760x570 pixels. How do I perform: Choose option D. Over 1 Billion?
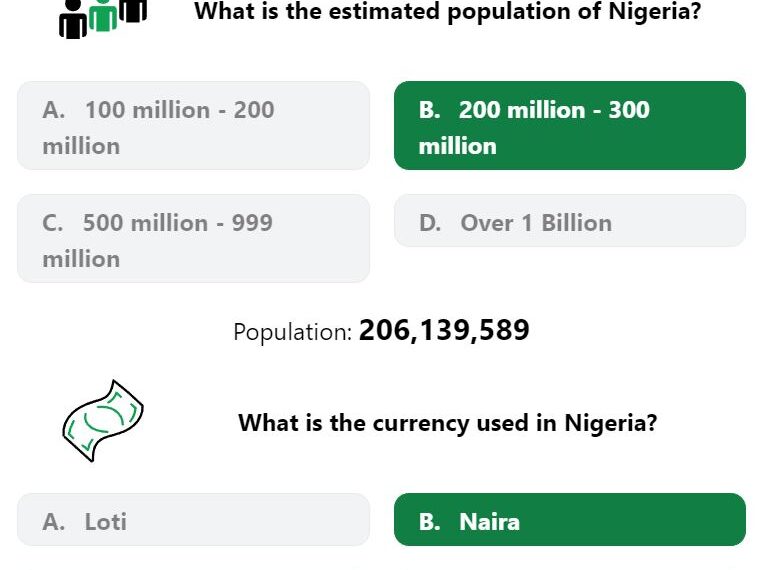coord(570,221)
